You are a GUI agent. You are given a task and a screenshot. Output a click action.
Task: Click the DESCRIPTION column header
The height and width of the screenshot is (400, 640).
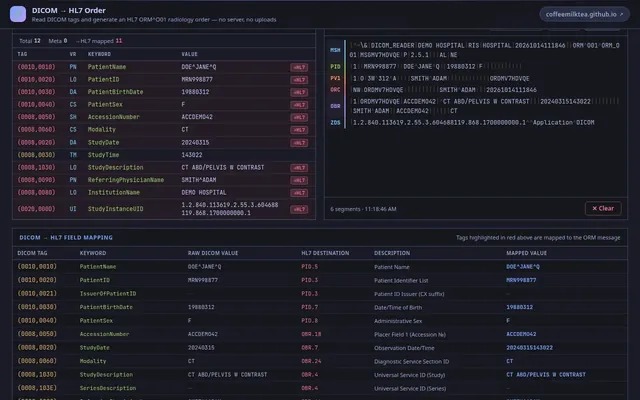pos(392,253)
